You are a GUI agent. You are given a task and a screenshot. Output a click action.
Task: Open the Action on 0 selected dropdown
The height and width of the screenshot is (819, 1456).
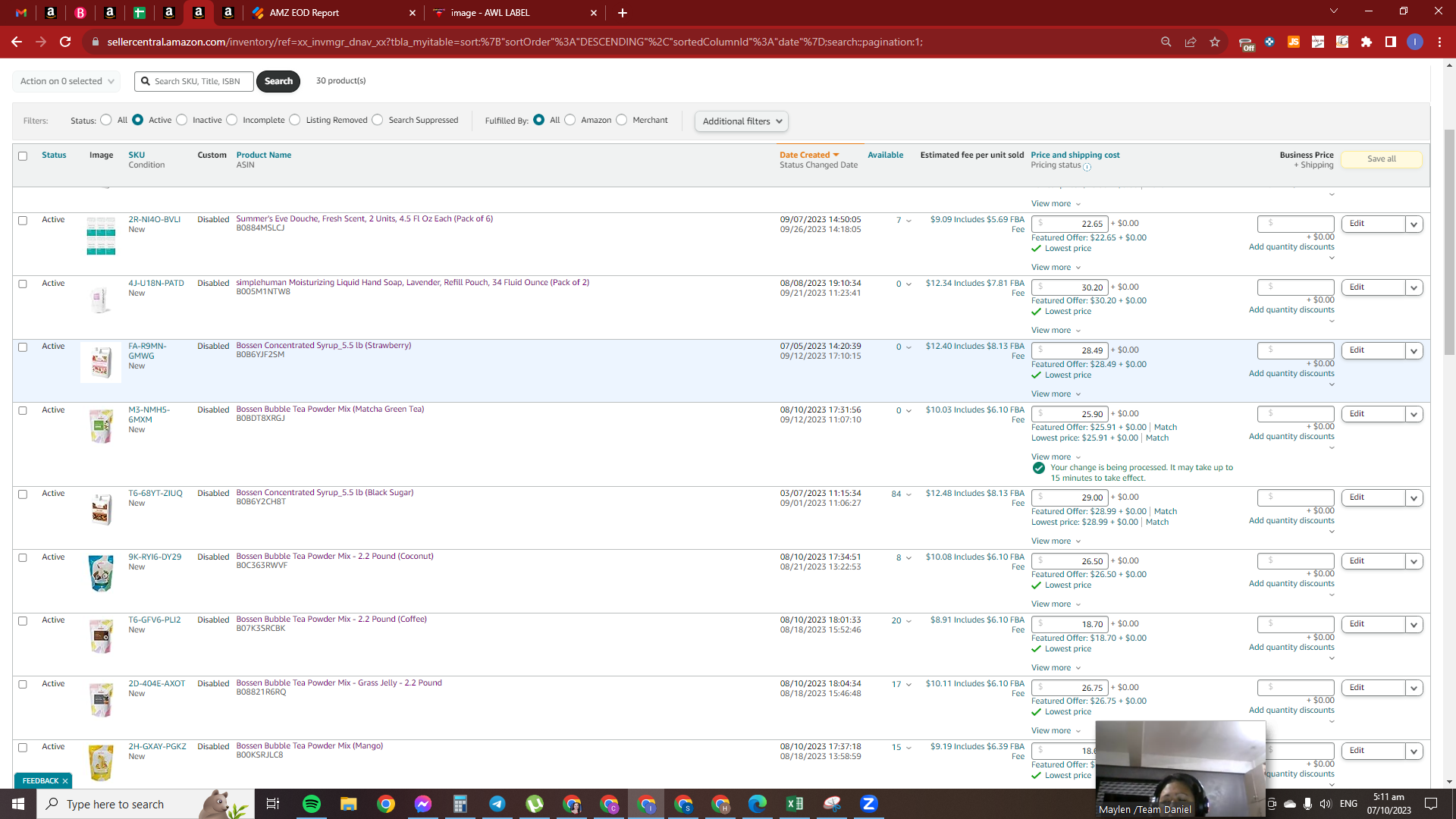(x=67, y=81)
